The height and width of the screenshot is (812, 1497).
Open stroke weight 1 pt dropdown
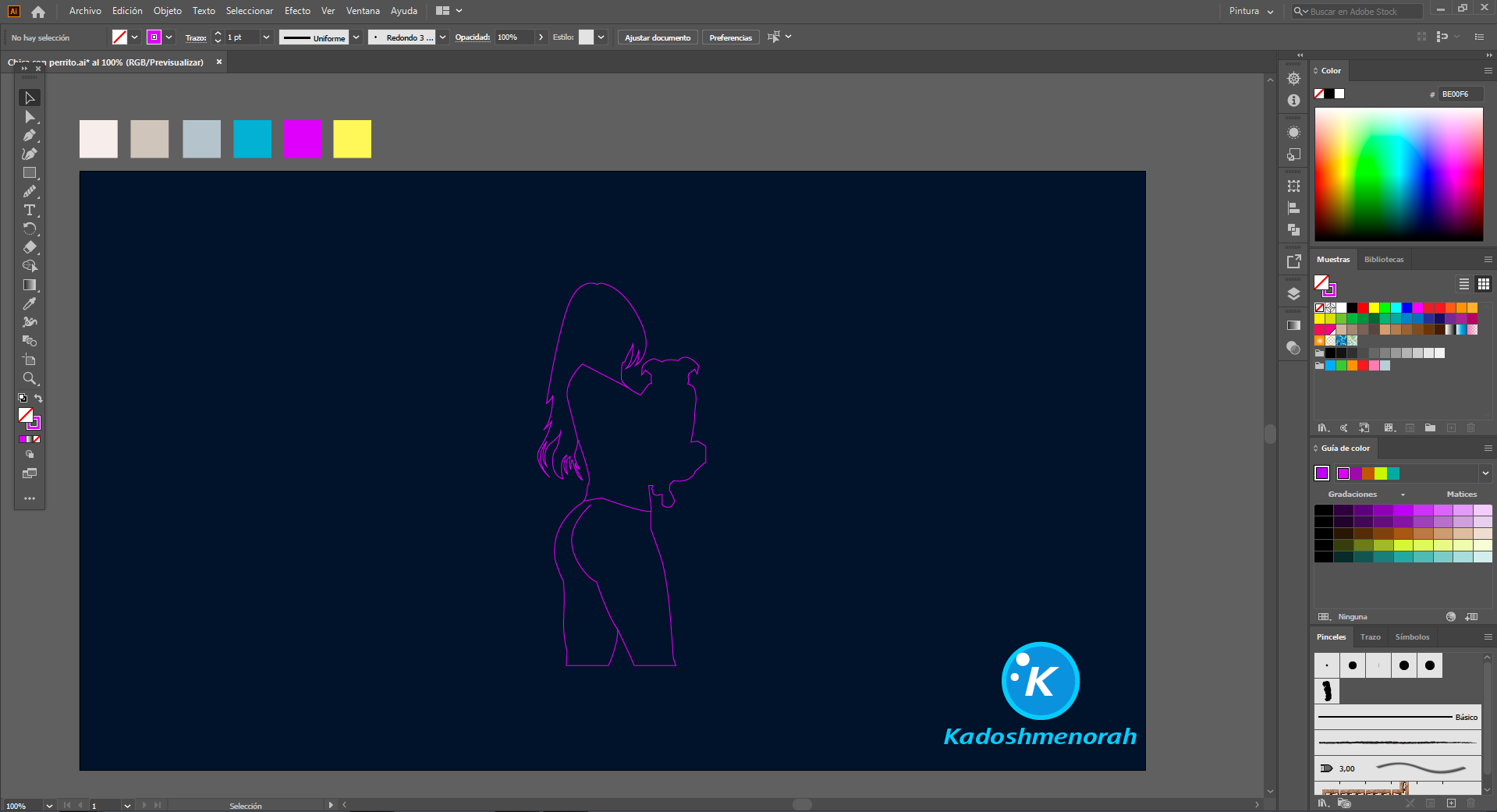pyautogui.click(x=266, y=37)
